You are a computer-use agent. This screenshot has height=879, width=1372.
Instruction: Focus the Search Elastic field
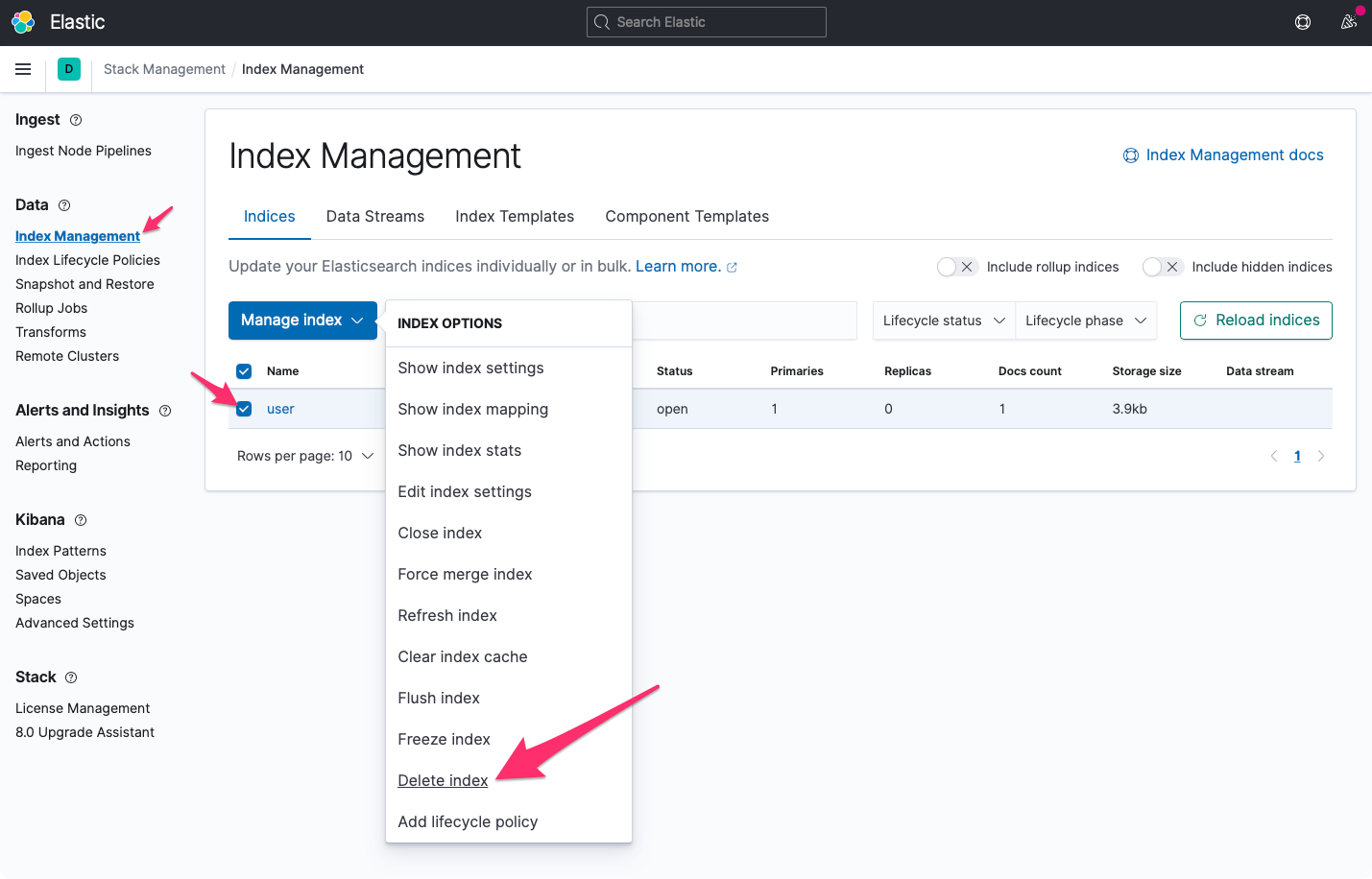point(707,22)
